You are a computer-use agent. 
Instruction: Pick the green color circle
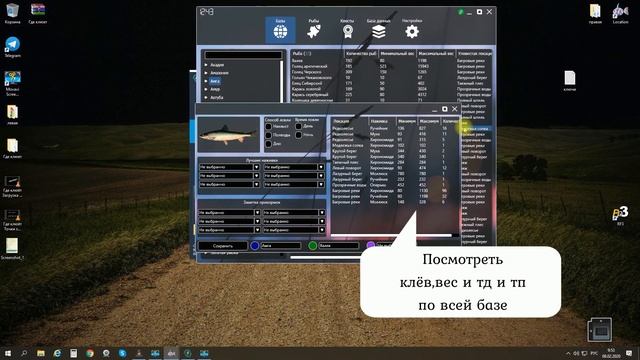click(x=313, y=246)
